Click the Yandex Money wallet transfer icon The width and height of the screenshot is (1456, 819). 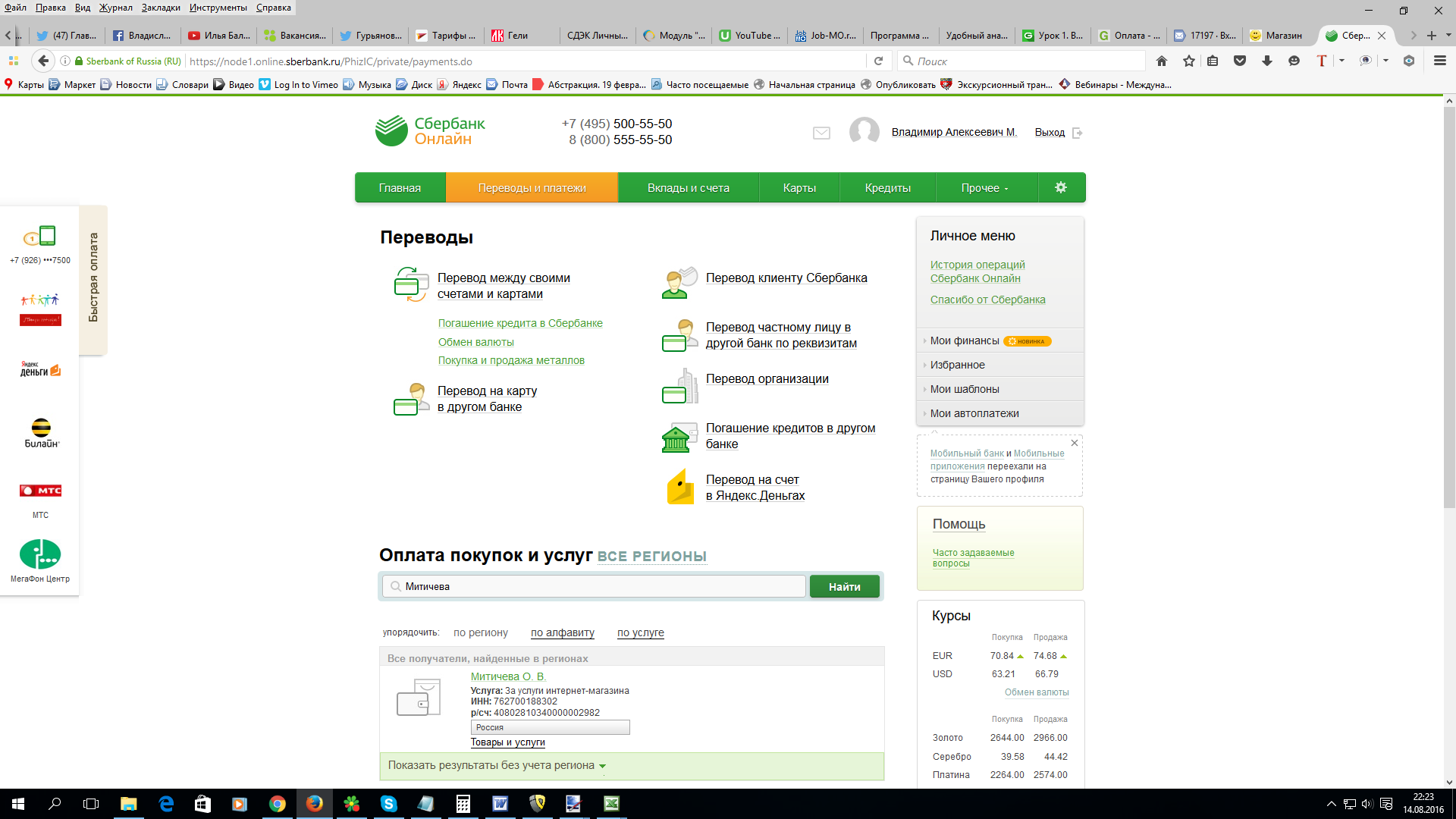point(680,487)
